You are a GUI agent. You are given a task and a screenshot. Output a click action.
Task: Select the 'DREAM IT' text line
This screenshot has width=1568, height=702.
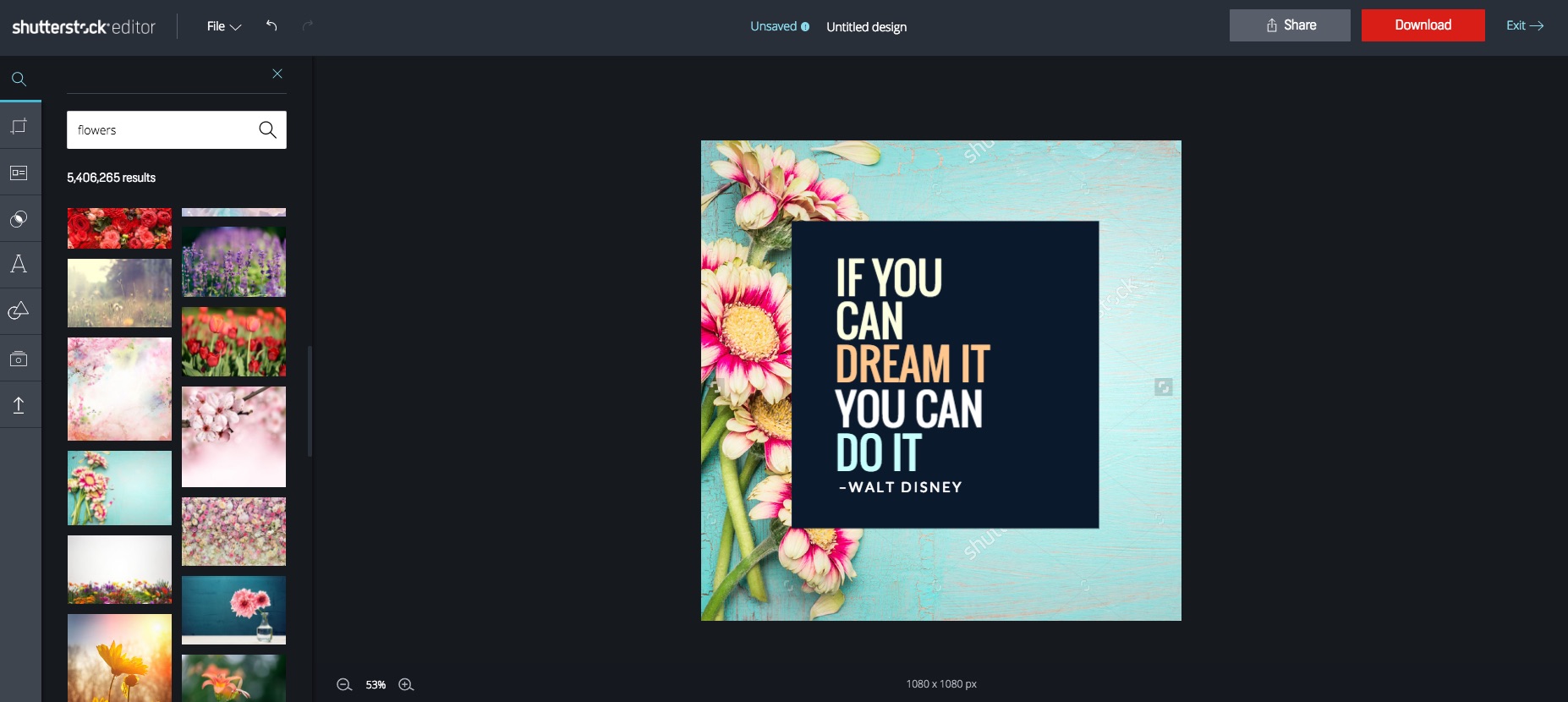(x=913, y=365)
